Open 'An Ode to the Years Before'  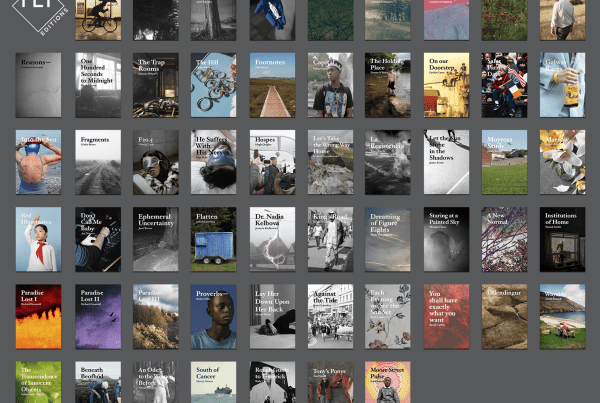tap(156, 382)
